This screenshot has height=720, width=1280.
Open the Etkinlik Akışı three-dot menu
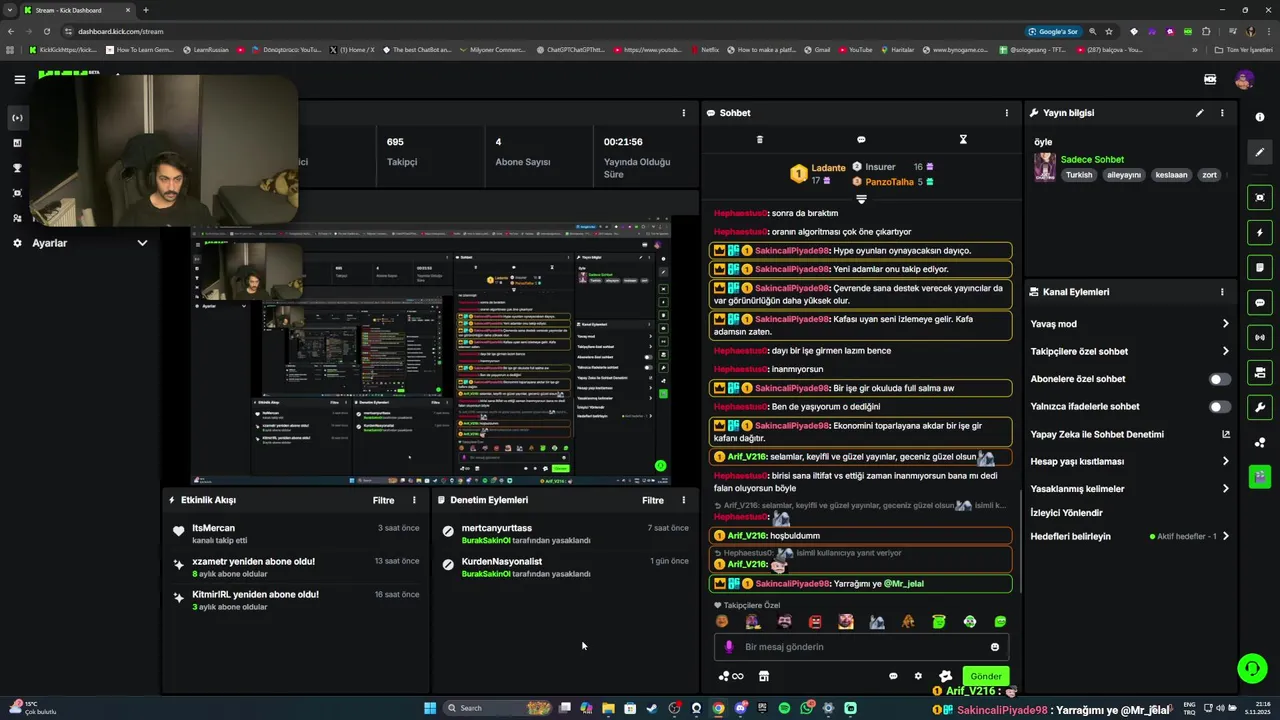pos(414,500)
